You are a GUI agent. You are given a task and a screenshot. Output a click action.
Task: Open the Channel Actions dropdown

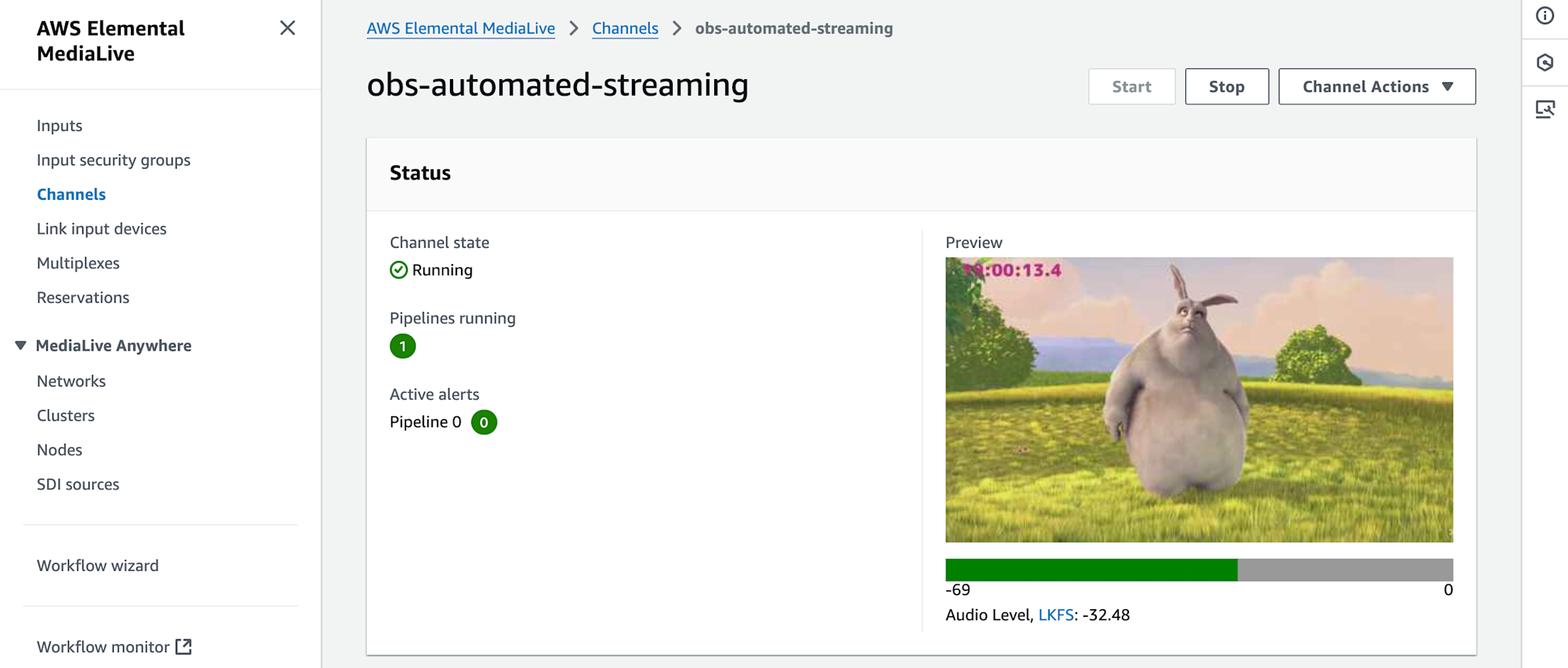click(x=1377, y=86)
